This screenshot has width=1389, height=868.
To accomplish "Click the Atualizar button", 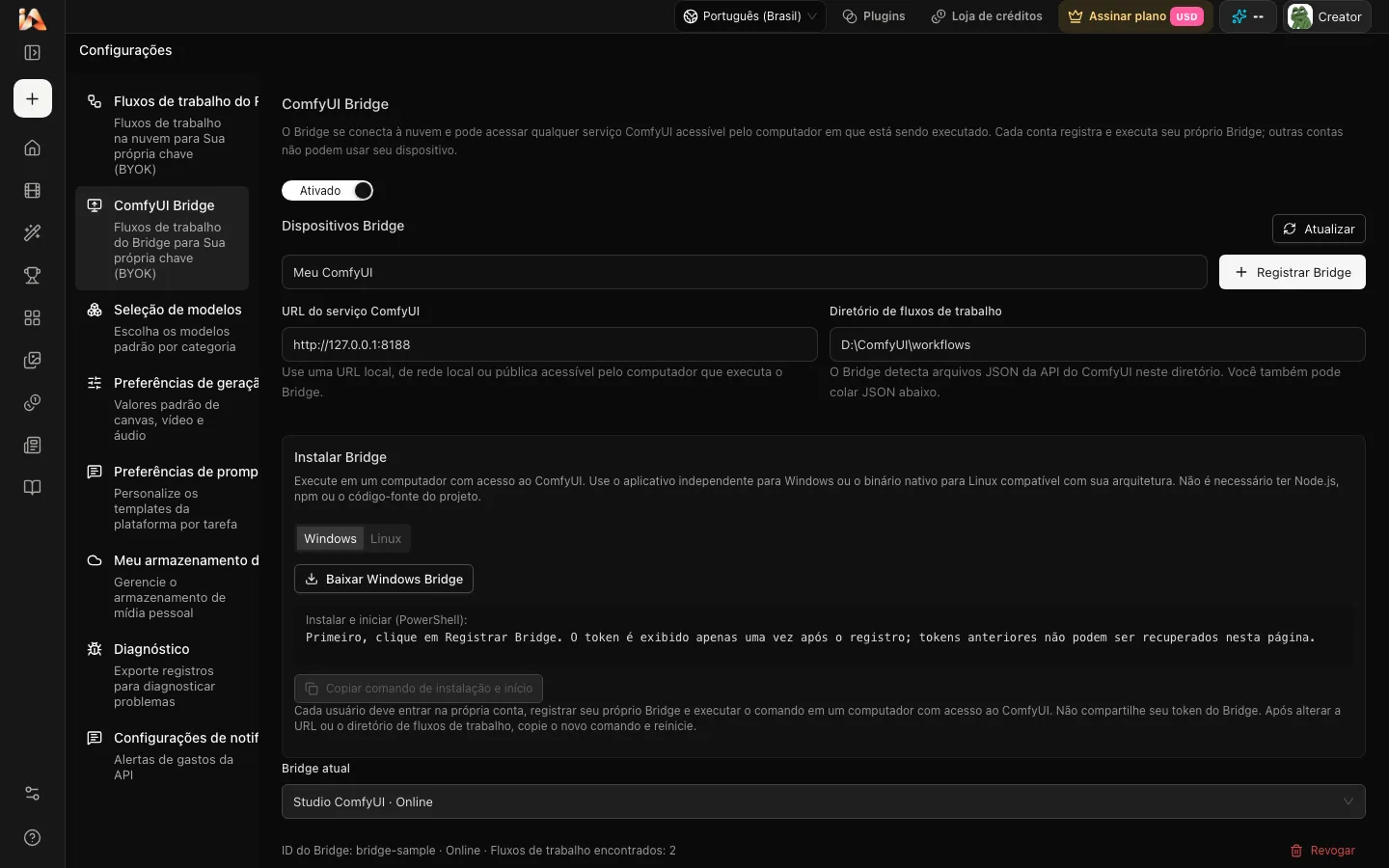I will 1319,229.
